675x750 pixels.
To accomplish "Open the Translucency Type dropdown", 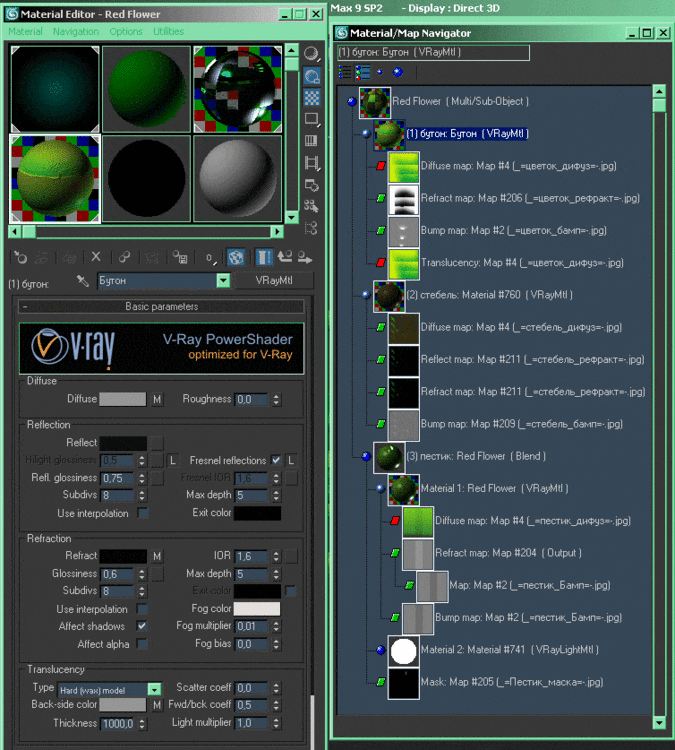I will (x=154, y=690).
